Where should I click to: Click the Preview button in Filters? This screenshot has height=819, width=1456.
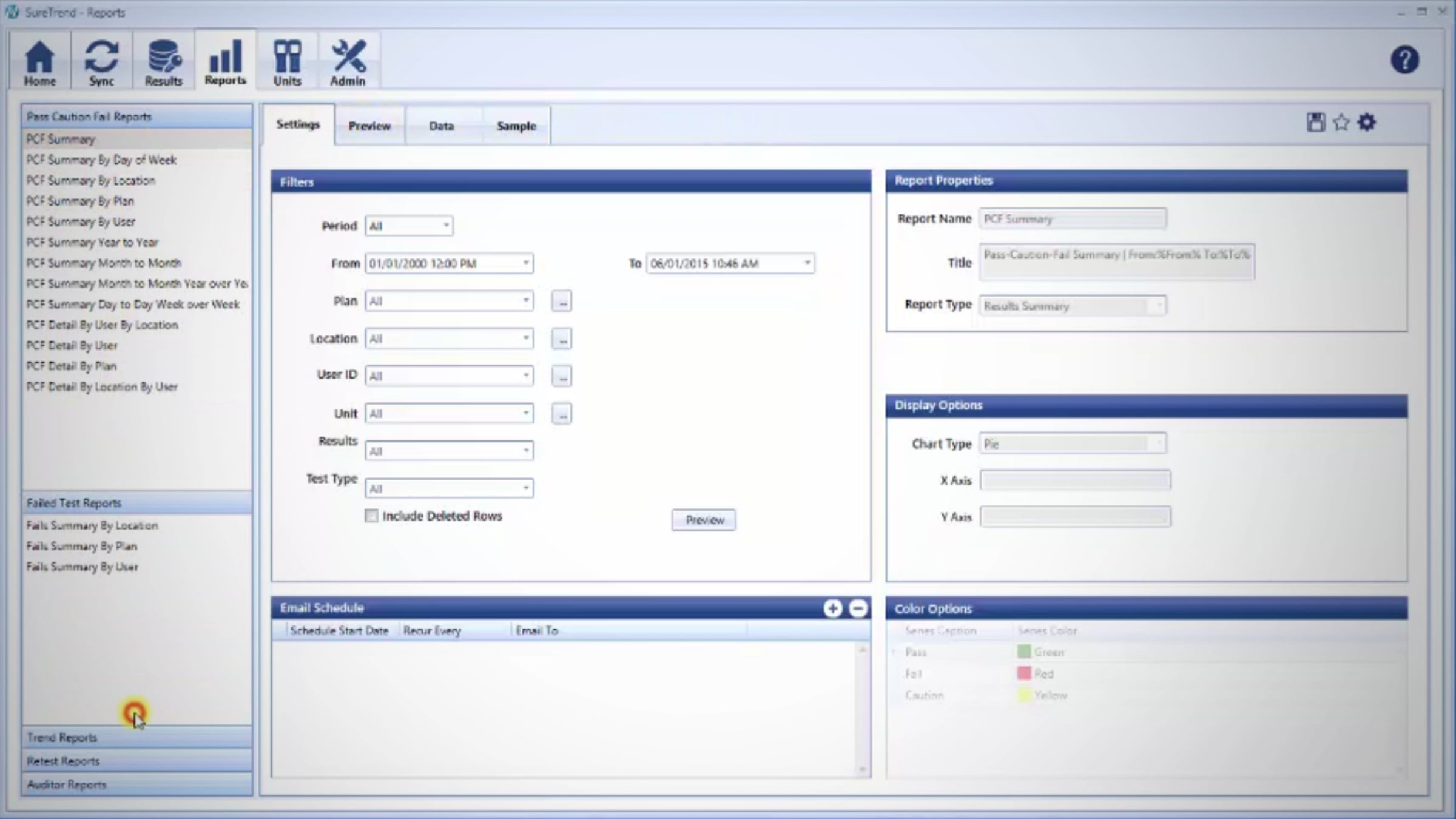coord(704,520)
